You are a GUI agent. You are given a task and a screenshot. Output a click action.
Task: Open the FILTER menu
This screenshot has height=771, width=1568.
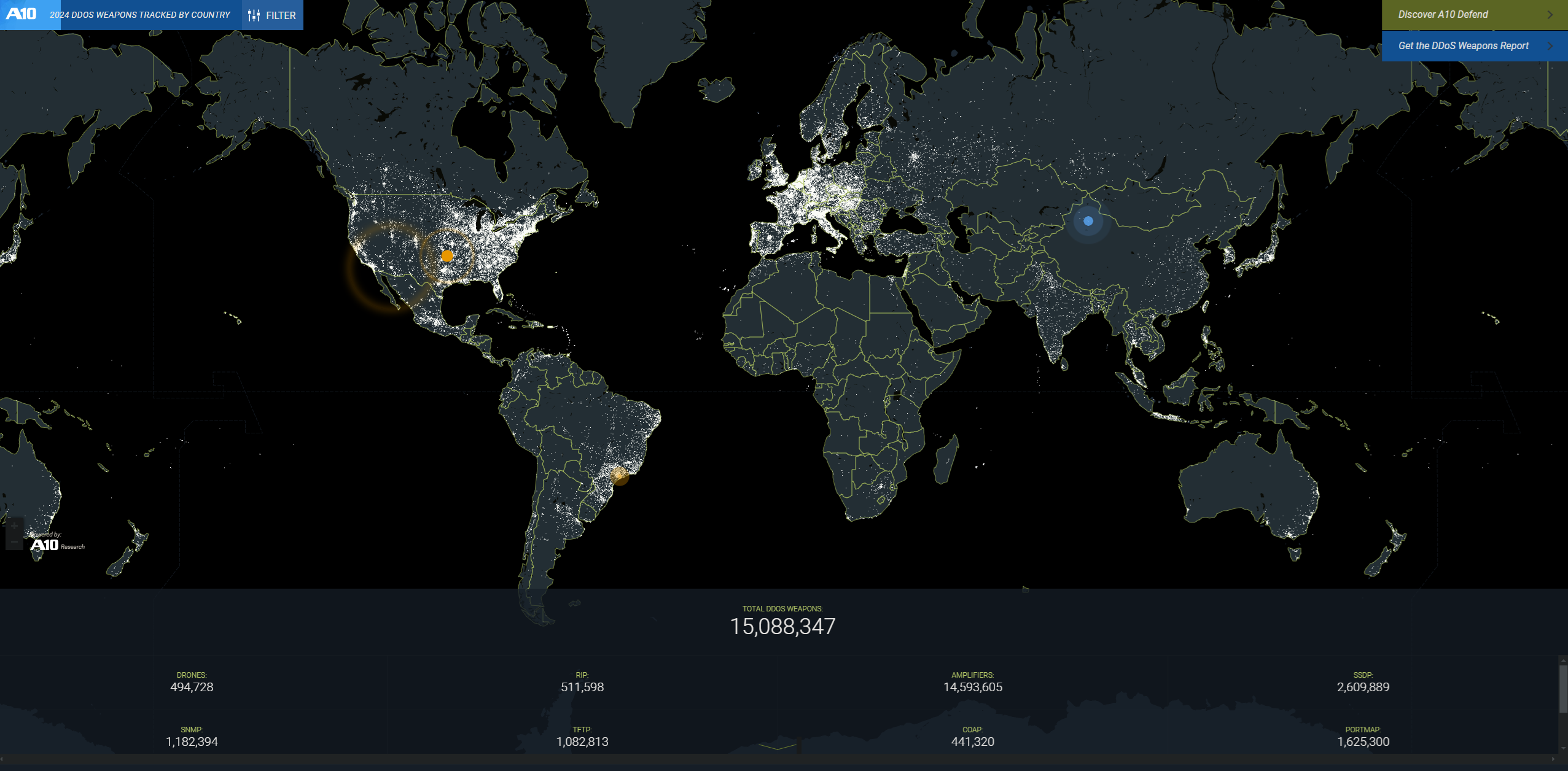(281, 15)
